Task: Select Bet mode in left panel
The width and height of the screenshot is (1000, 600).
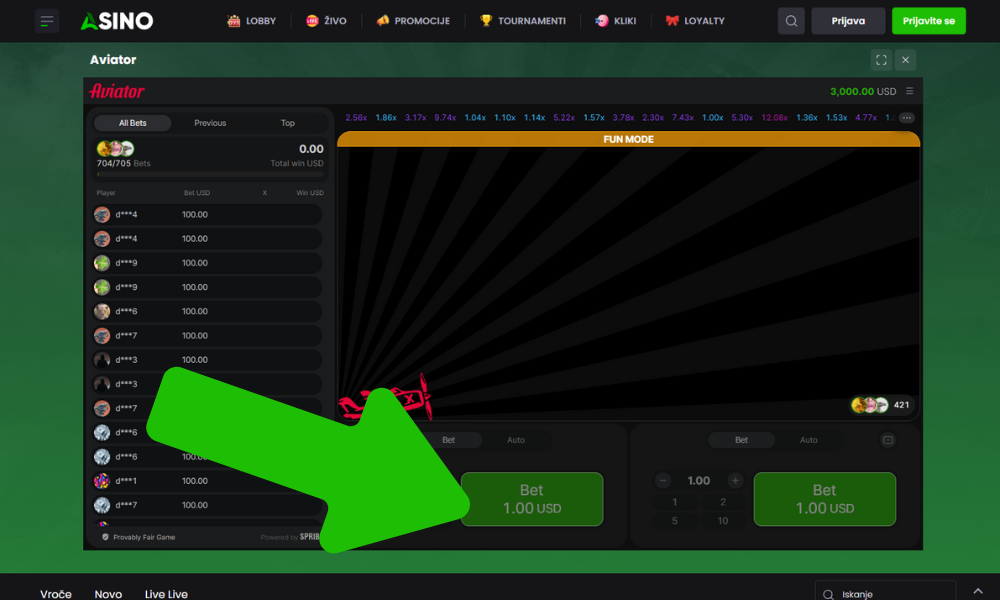Action: 449,440
